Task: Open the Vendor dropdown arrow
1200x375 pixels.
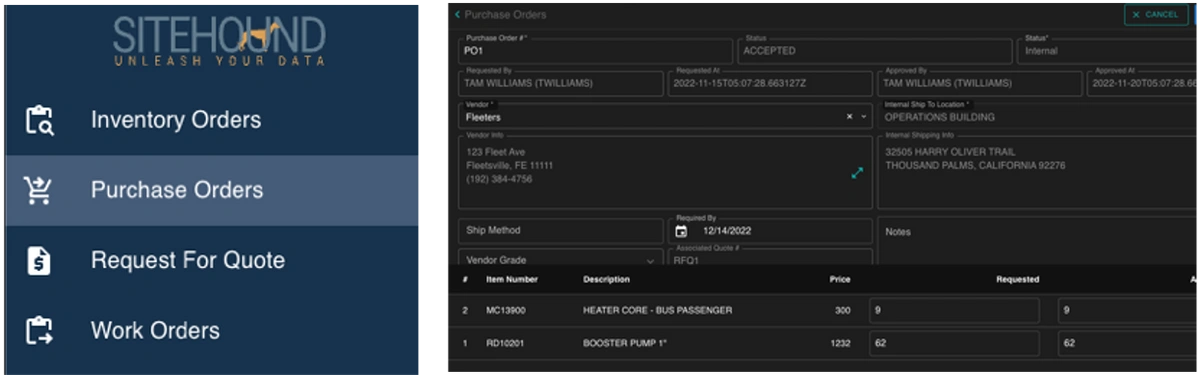Action: [864, 117]
